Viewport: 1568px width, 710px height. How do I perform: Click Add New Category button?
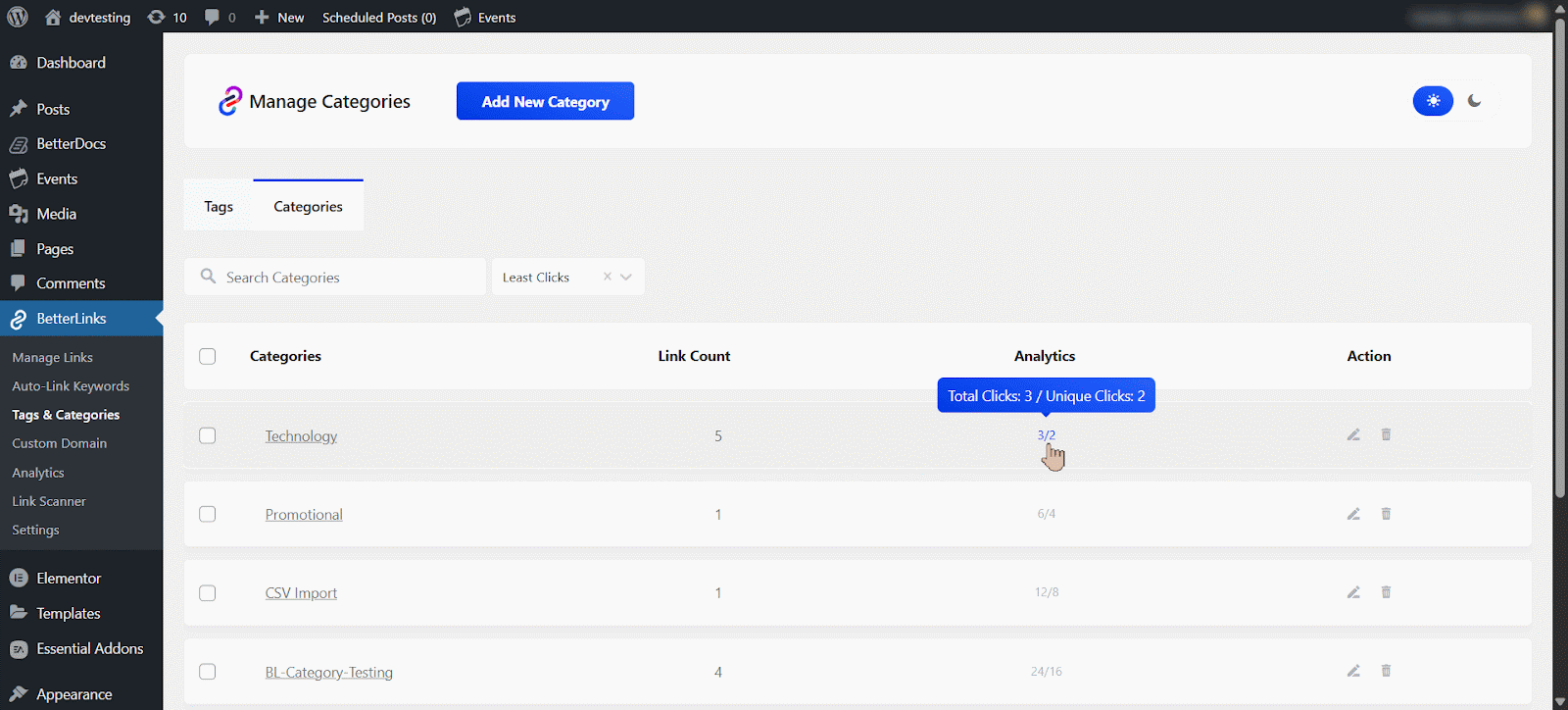(545, 101)
